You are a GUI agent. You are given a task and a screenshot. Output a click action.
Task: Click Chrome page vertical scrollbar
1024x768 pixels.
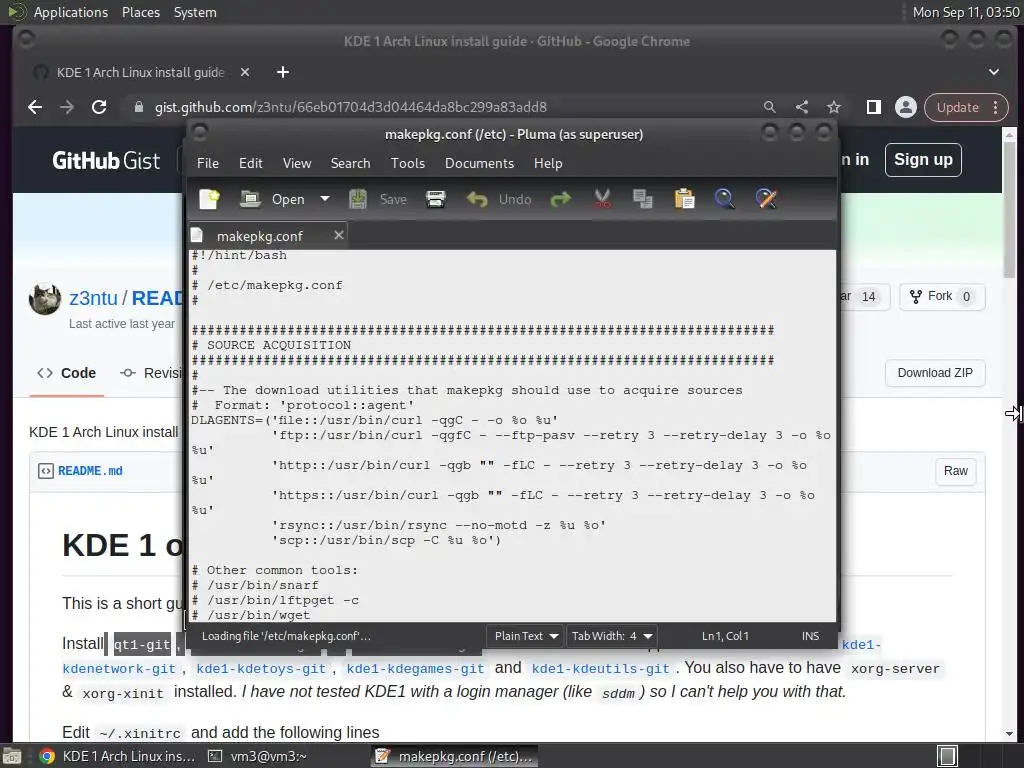[x=1010, y=209]
